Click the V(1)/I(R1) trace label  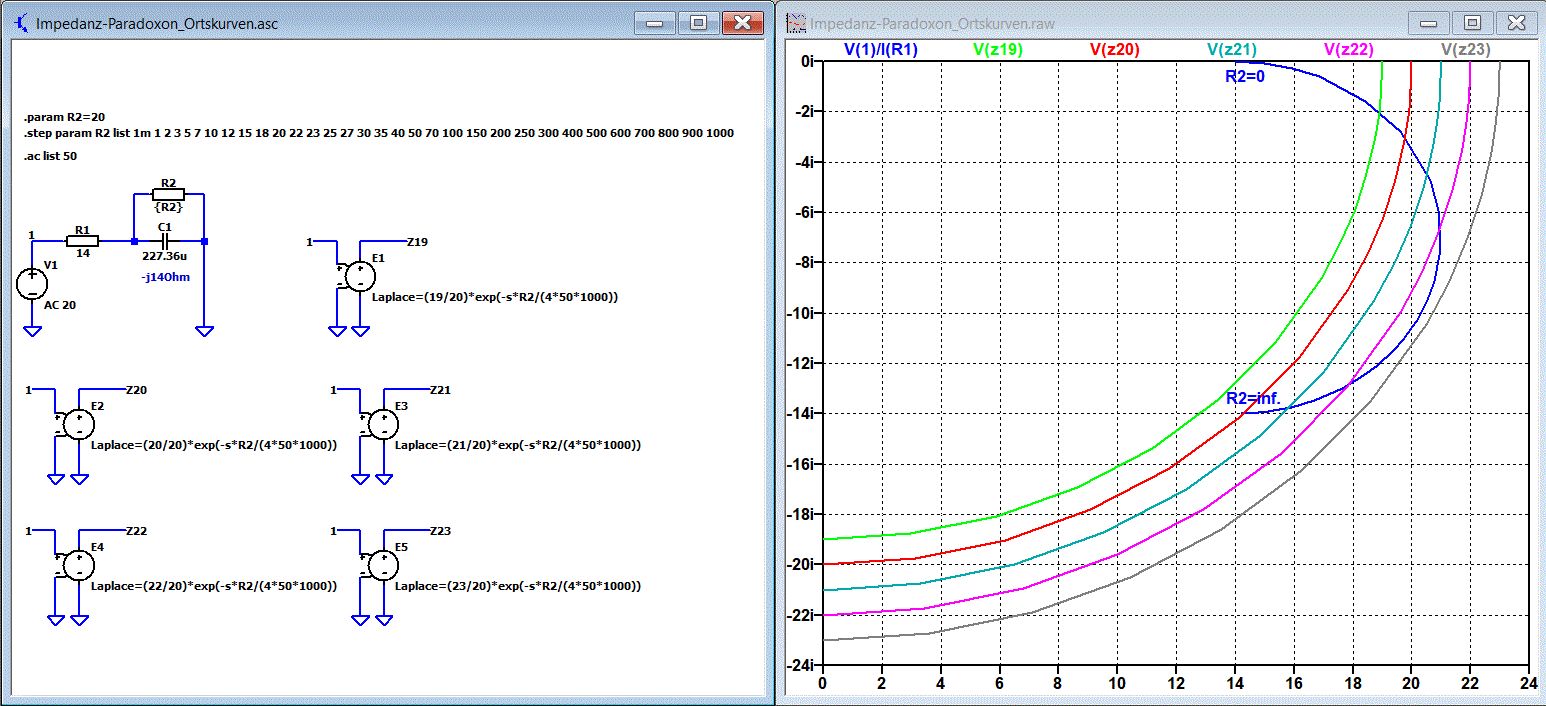[881, 49]
